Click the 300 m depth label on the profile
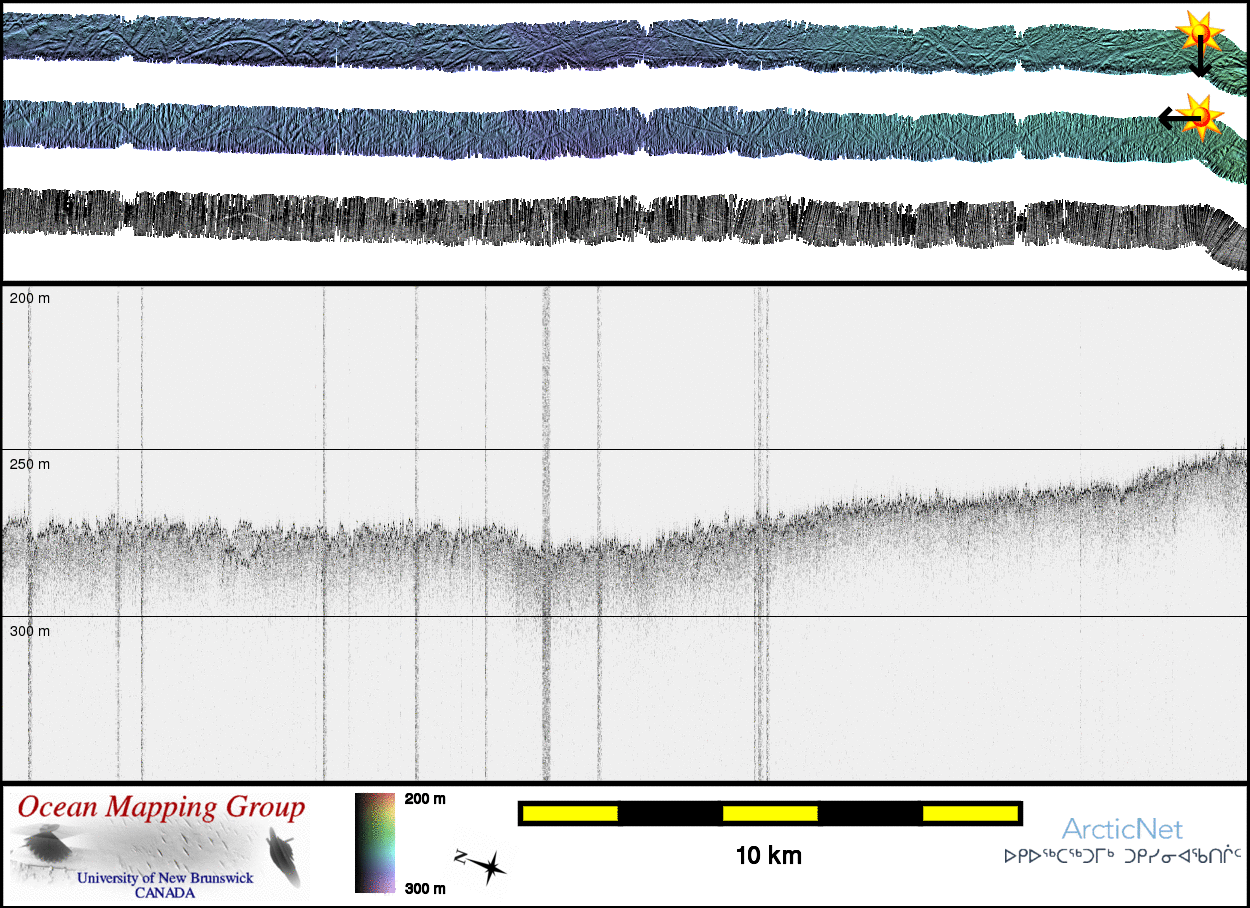 [x=29, y=631]
